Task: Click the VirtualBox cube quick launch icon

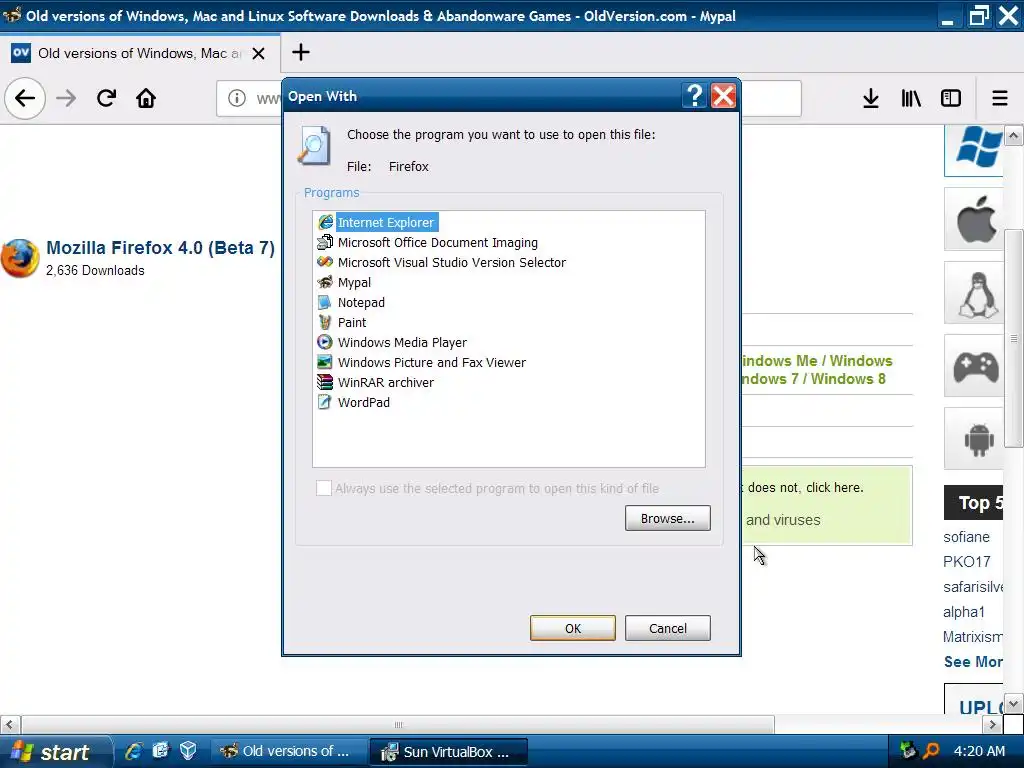Action: coord(188,751)
